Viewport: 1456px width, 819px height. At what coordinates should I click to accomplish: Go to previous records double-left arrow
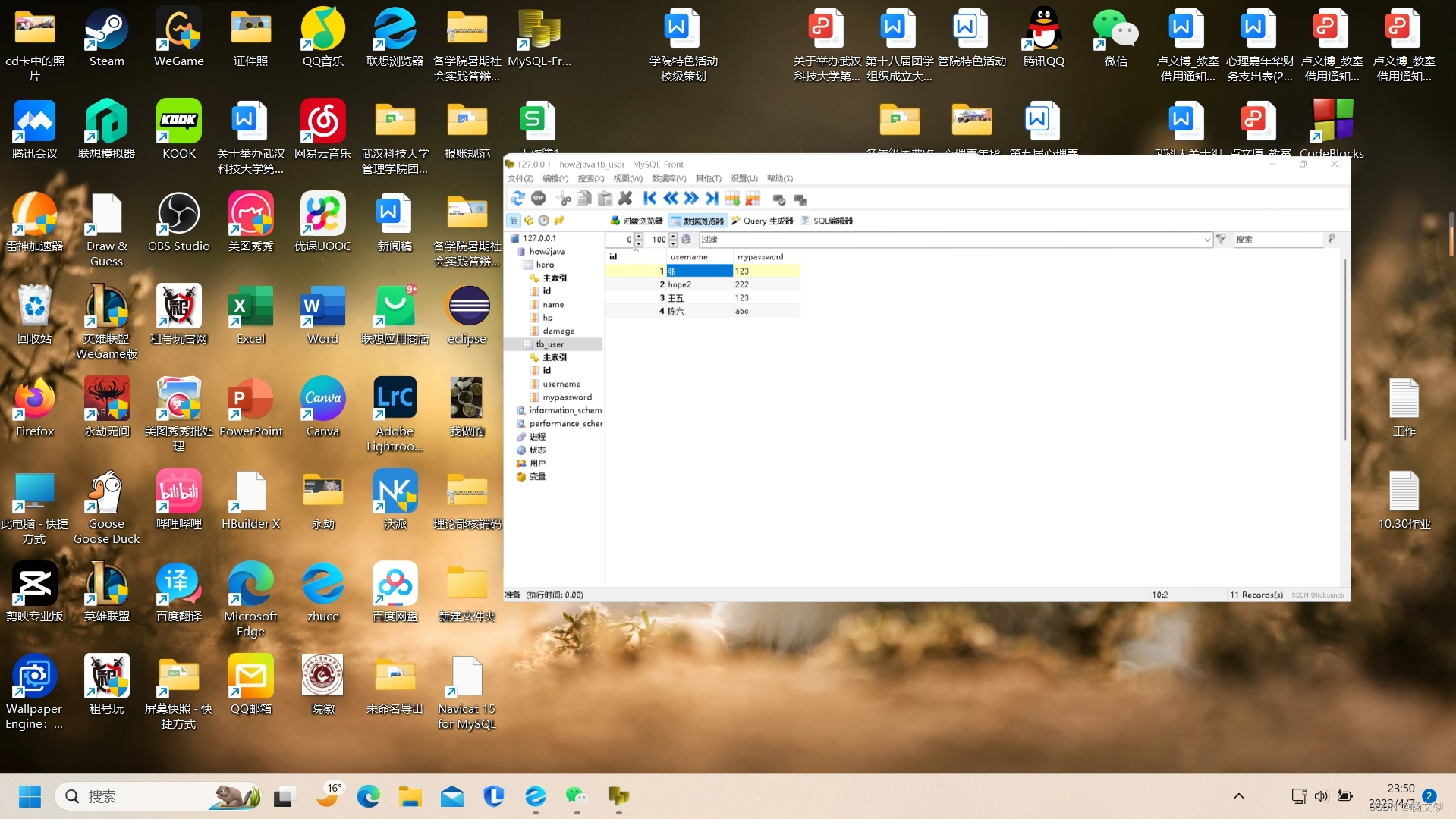click(x=671, y=199)
